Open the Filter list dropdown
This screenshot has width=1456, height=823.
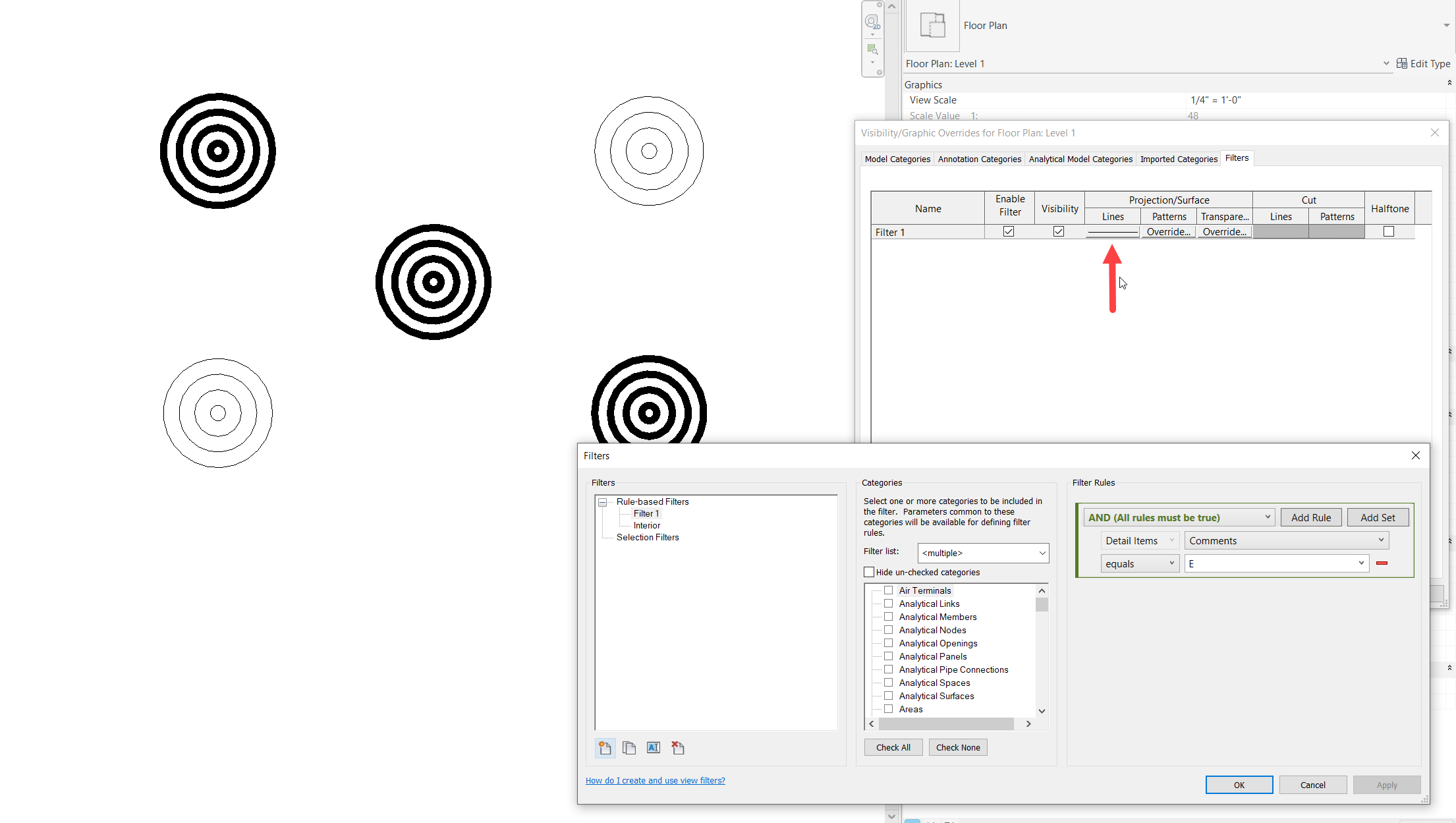pyautogui.click(x=982, y=553)
